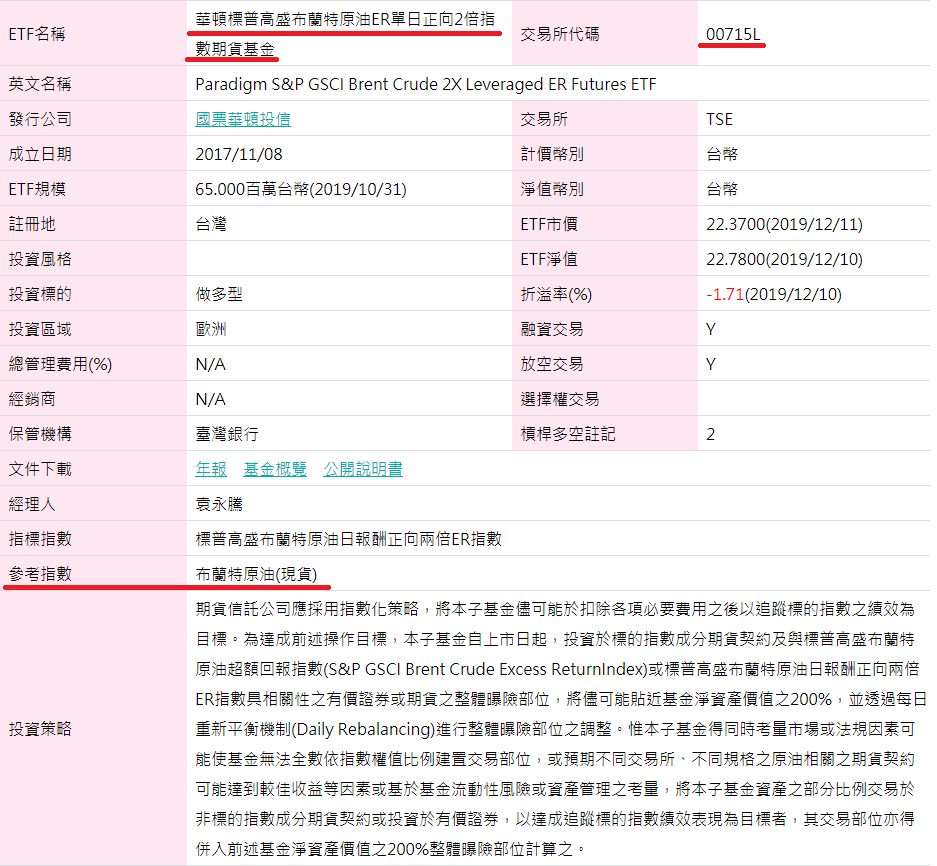This screenshot has height=866, width=937.
Task: Select the registration place 台灣
Action: (211, 224)
